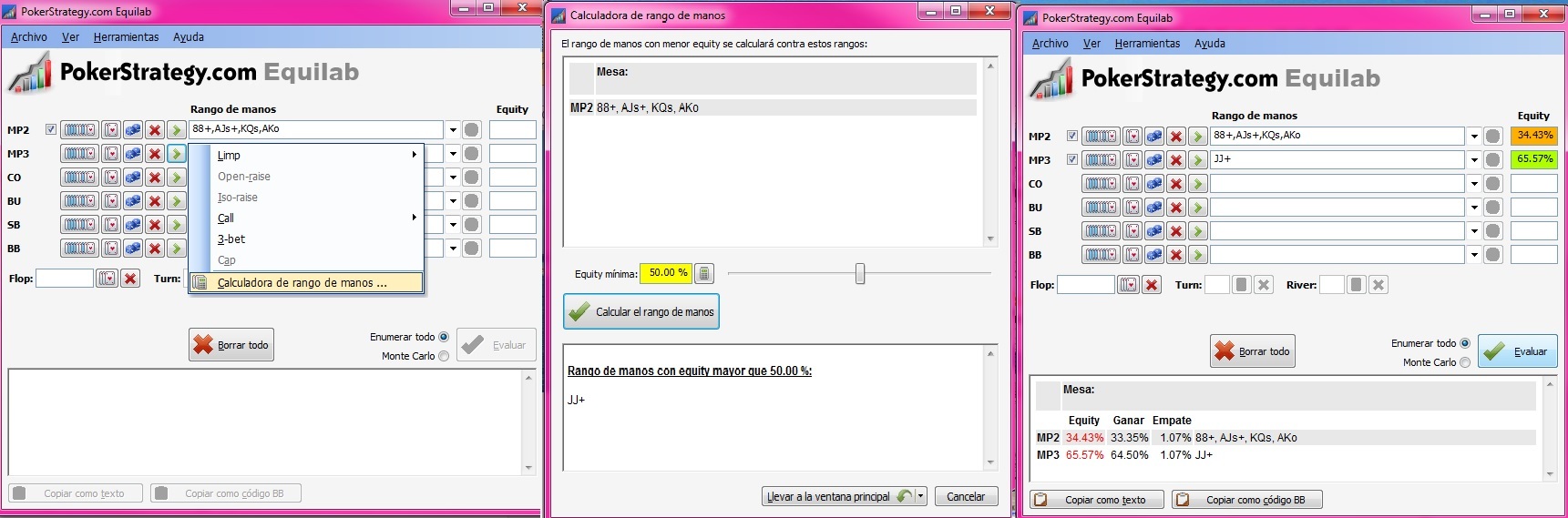Click the Evaluar button in right window
Image resolution: width=1568 pixels, height=518 pixels.
[x=1519, y=351]
